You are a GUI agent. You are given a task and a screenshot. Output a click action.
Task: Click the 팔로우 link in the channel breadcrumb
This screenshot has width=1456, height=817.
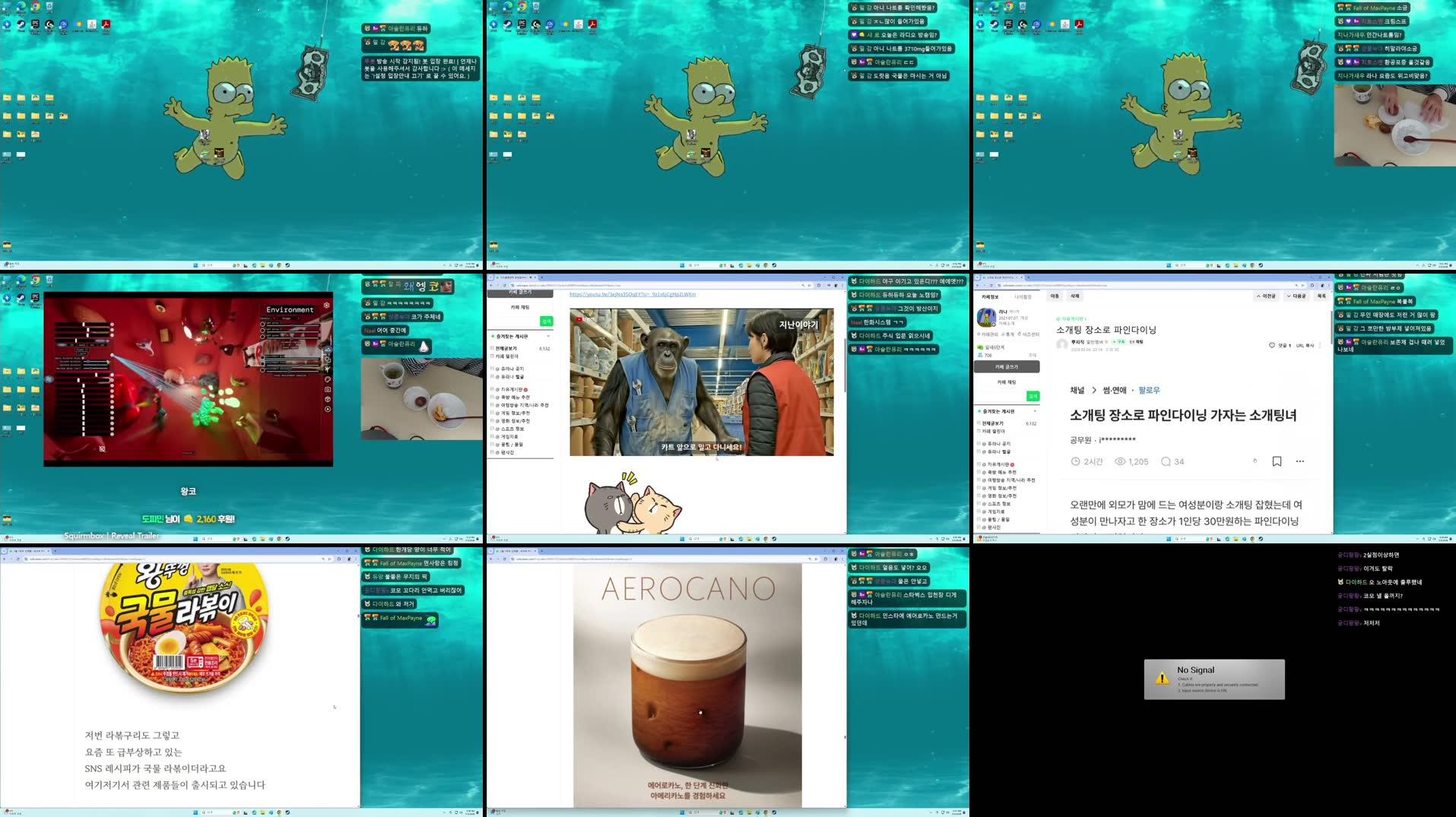coord(1149,390)
